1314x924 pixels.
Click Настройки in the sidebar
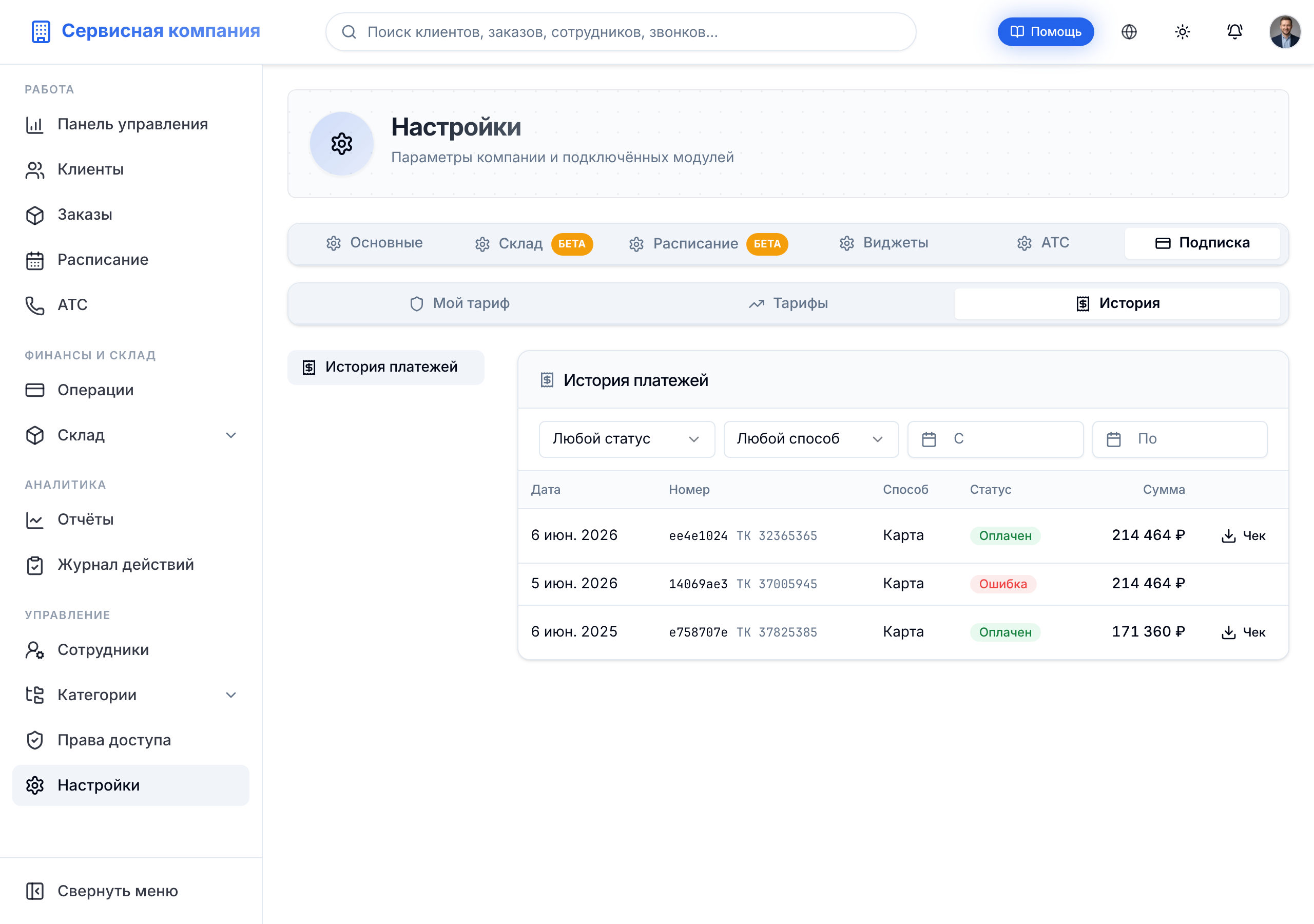130,785
